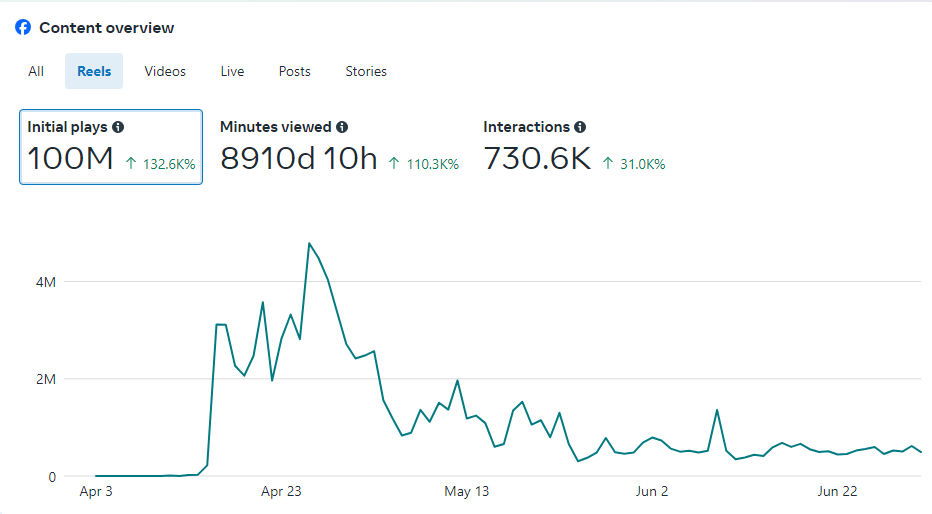Click the green up arrow beside 132.6K%

(131, 164)
